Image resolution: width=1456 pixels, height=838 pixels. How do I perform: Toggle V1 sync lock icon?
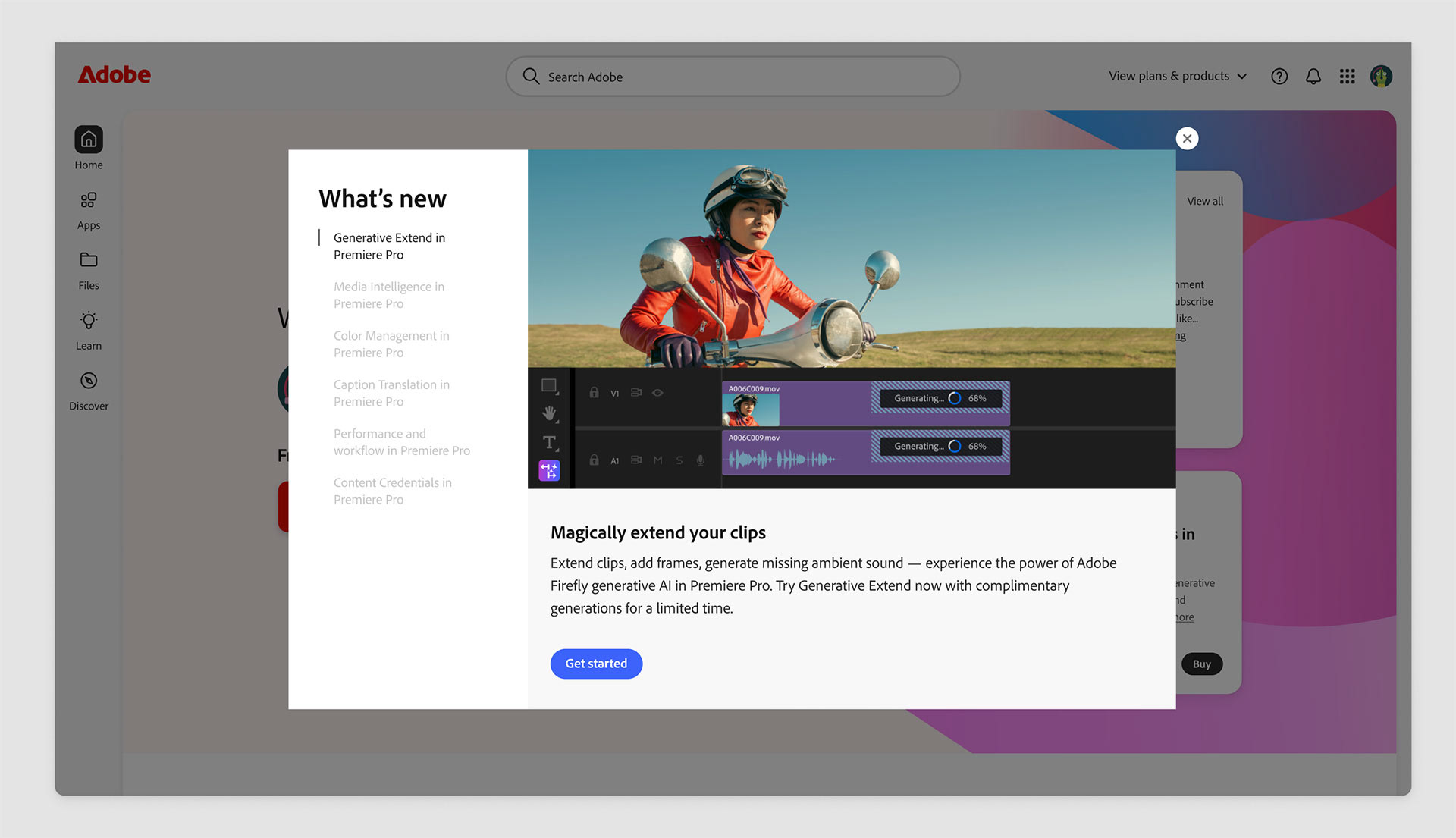(x=636, y=393)
